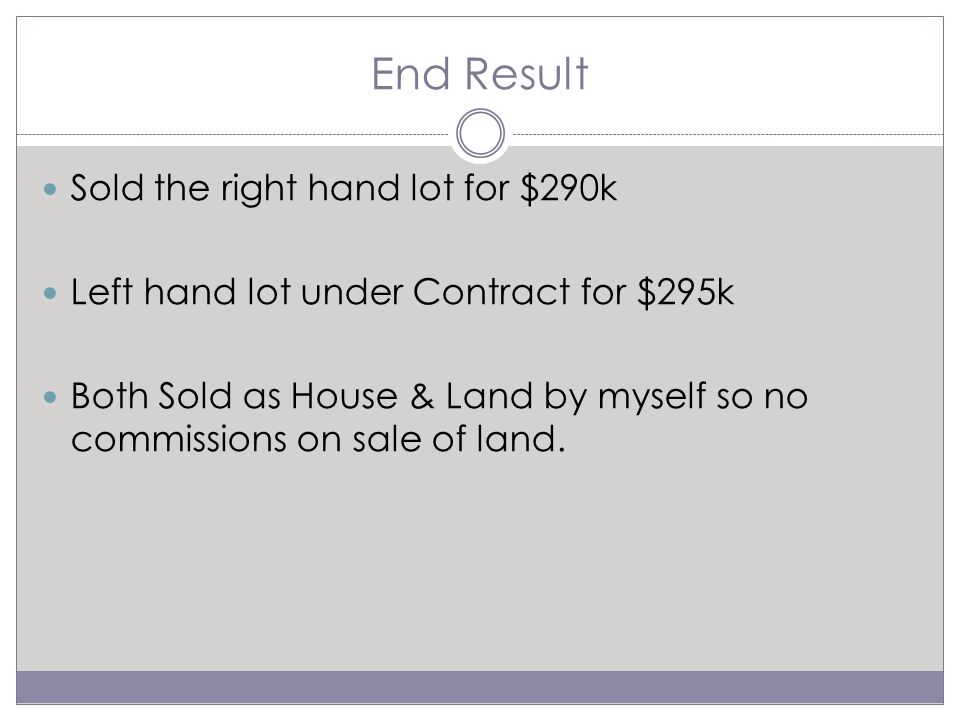Click the word myself in third bullet

pos(651,397)
